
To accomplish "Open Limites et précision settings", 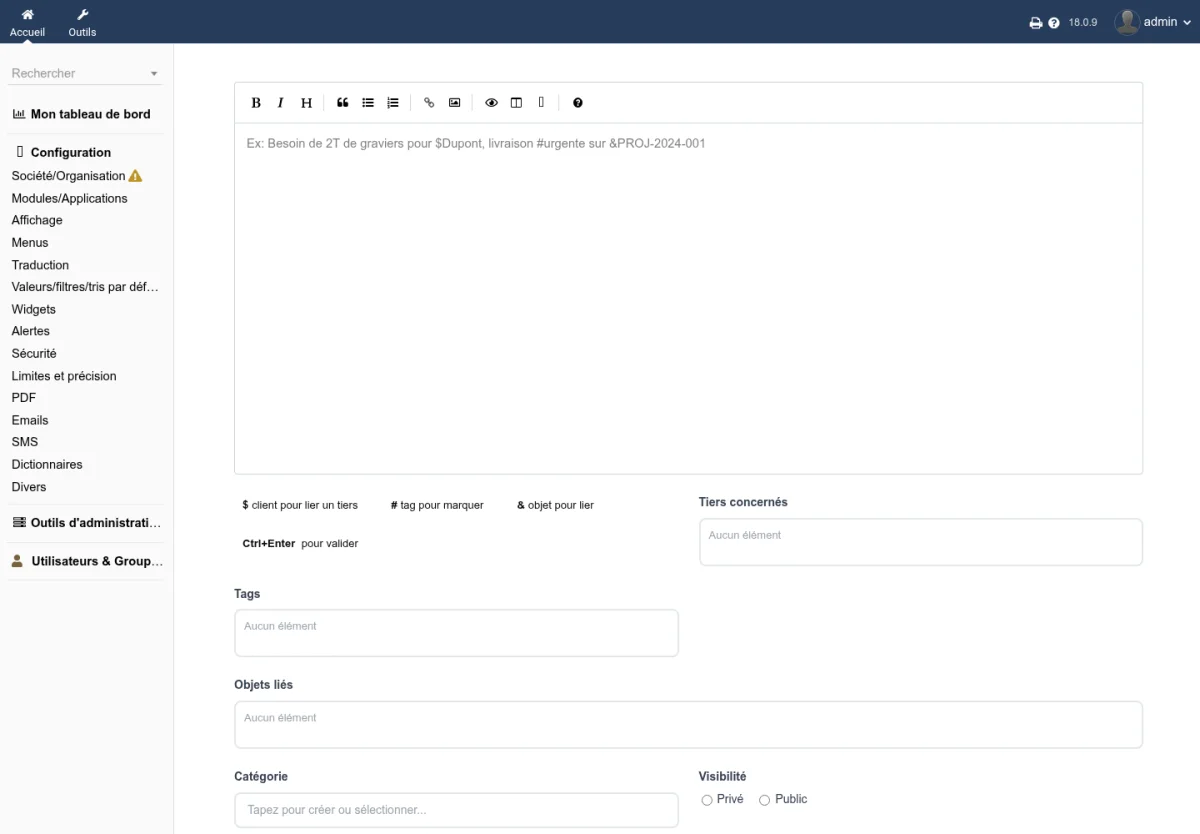I will 64,376.
